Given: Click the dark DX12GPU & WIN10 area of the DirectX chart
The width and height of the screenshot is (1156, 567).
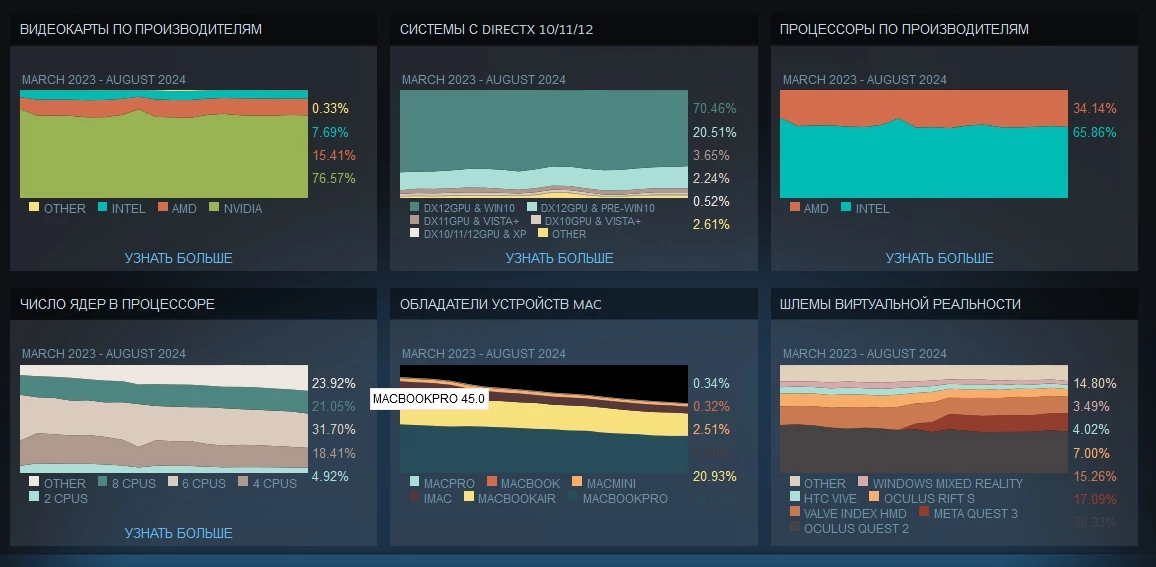Looking at the screenshot, I should click(543, 127).
